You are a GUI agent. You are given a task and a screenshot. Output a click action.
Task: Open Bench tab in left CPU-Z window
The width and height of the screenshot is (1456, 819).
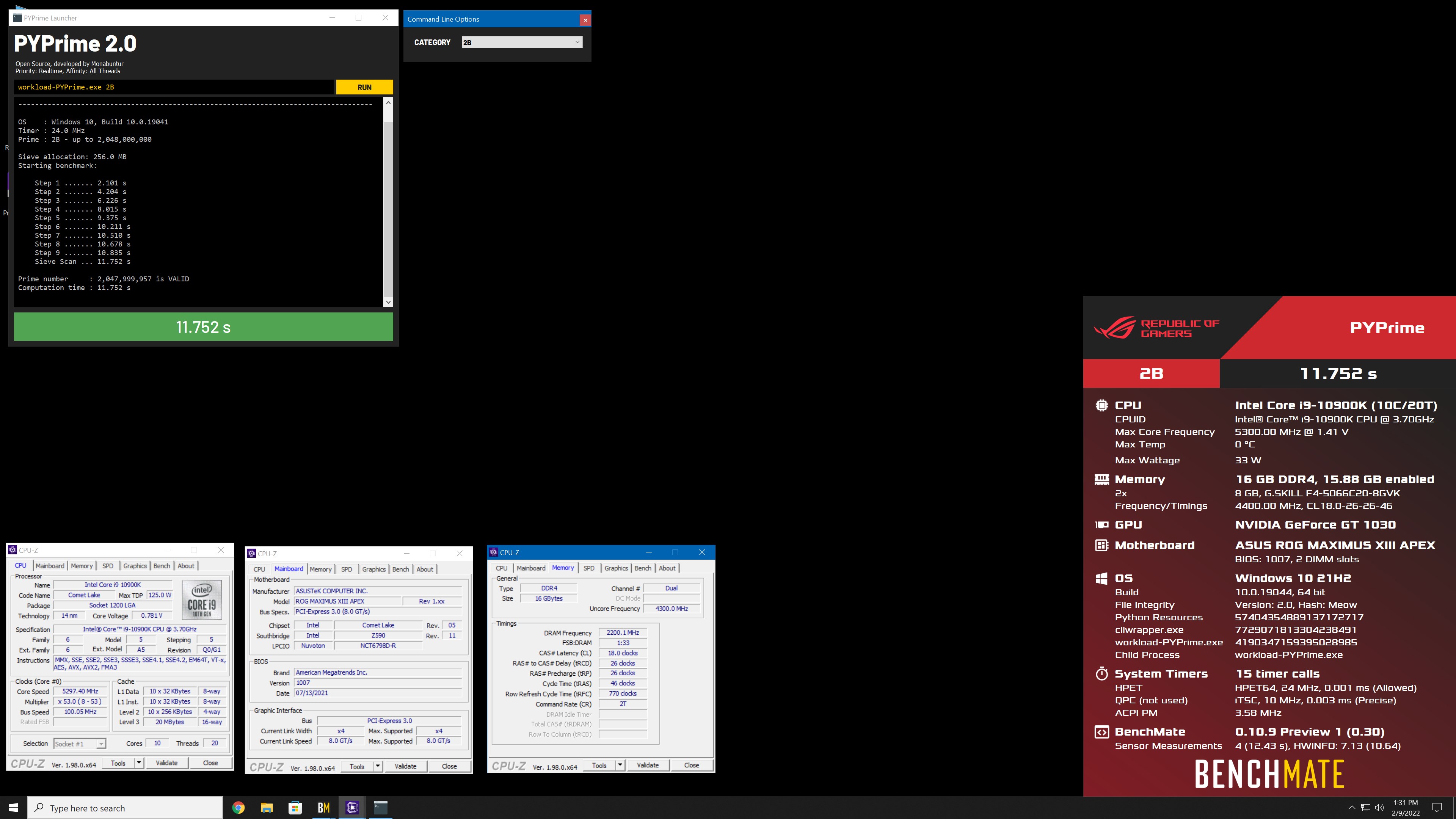pos(162,566)
